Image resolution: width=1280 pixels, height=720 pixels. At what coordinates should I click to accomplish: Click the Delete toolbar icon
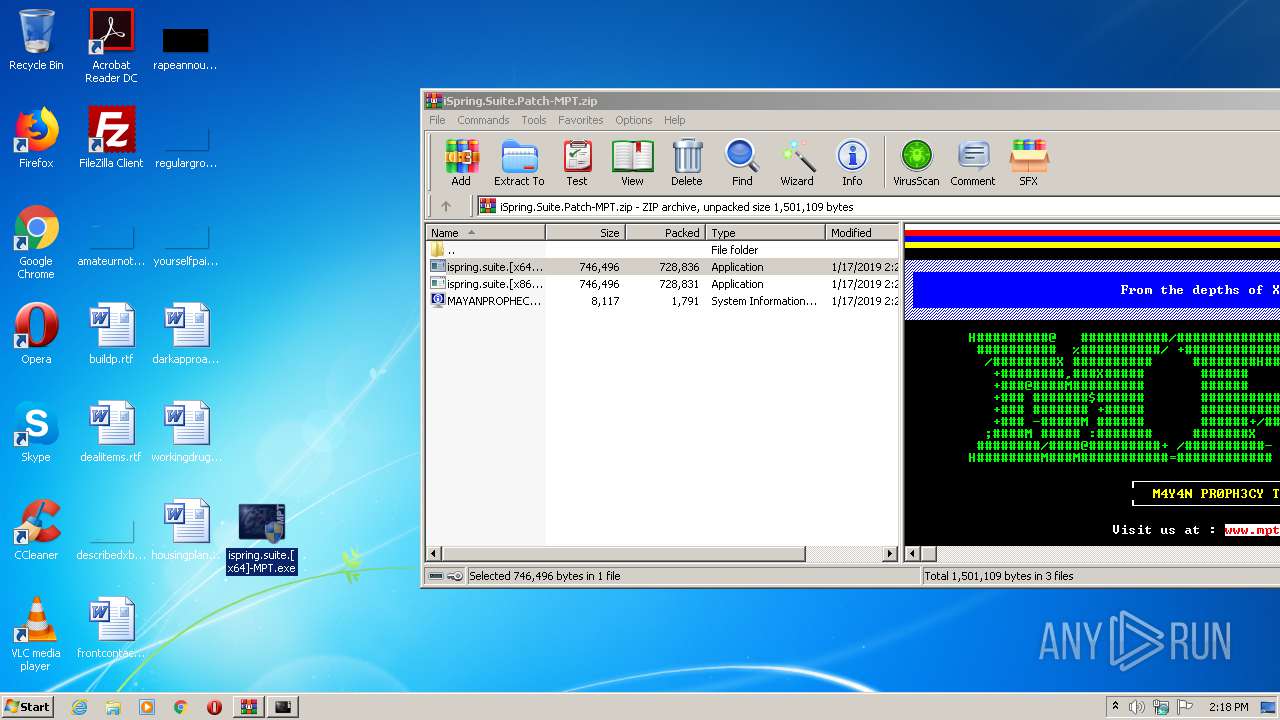pyautogui.click(x=687, y=163)
